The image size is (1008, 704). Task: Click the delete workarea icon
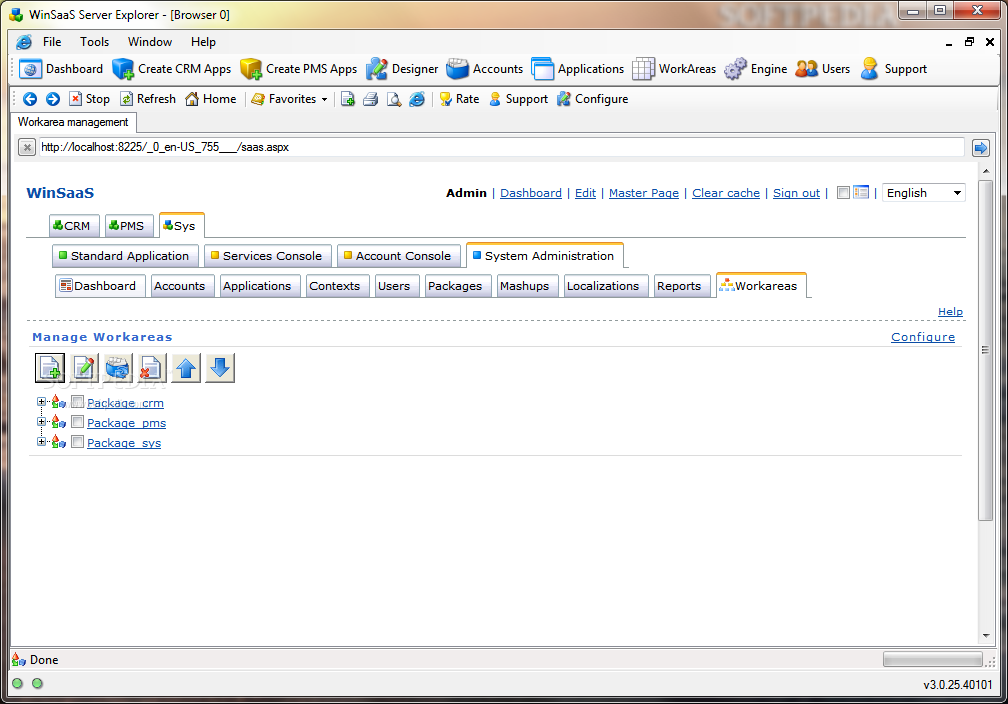tap(152, 368)
